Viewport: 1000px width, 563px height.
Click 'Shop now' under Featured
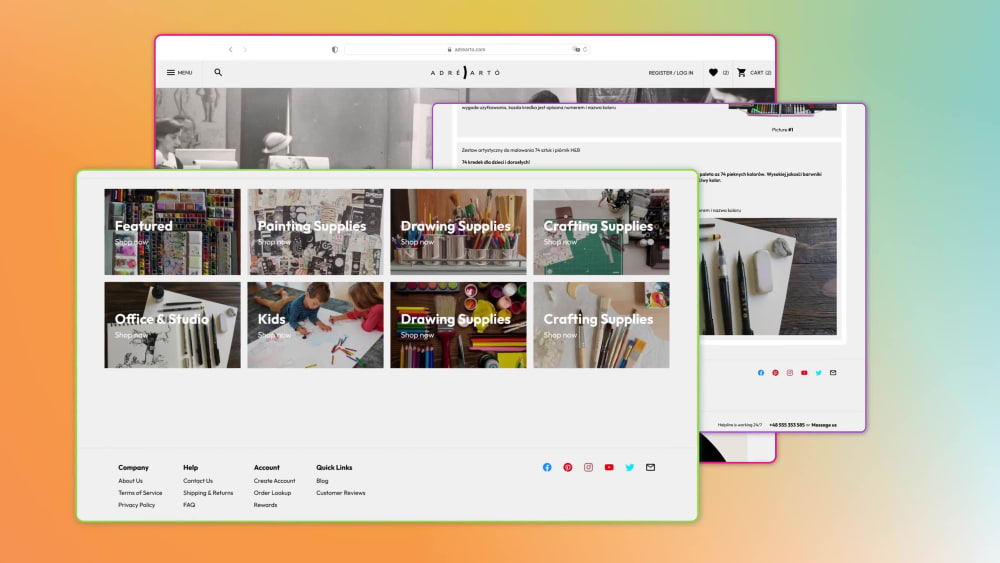pos(131,242)
